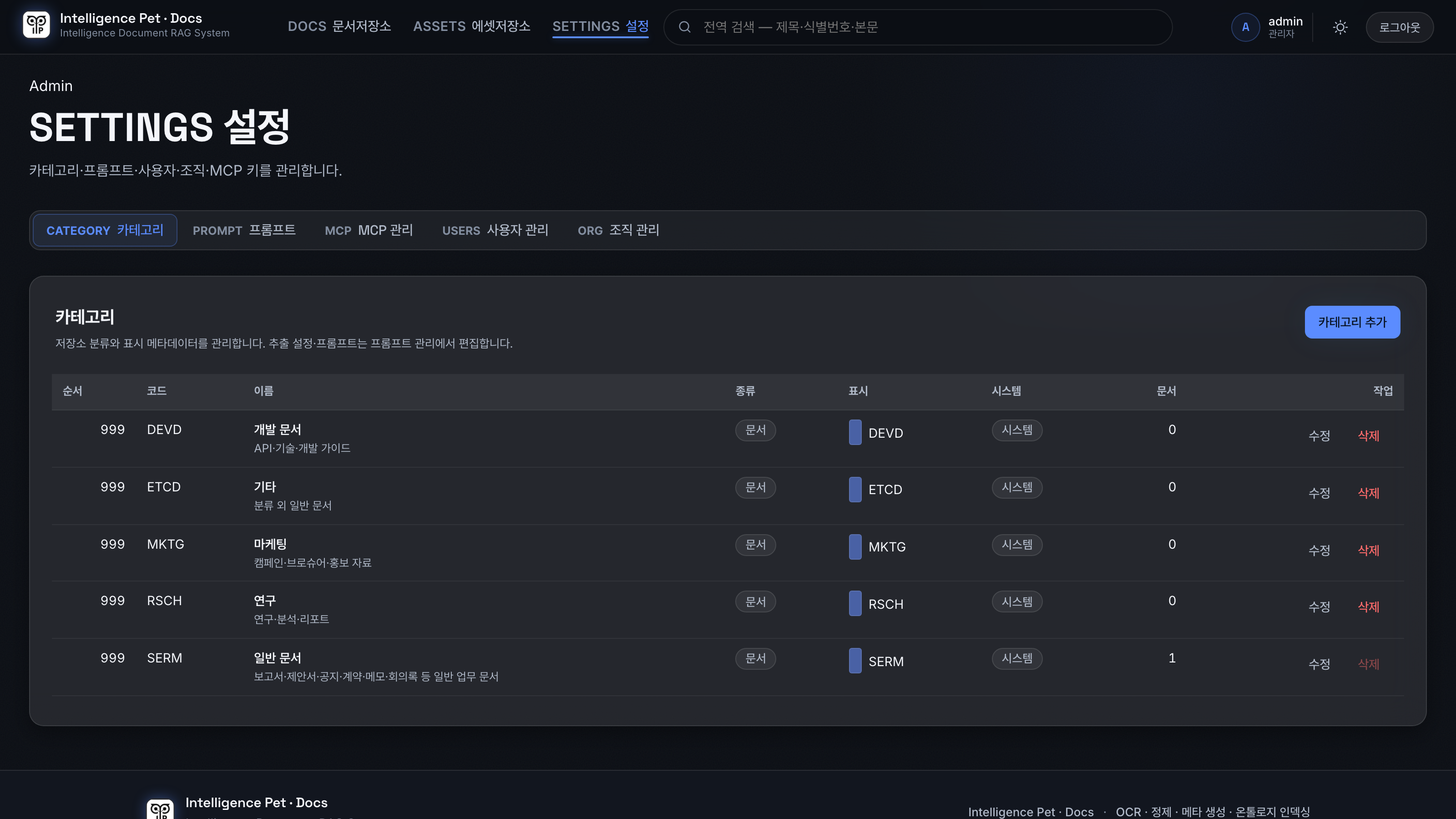Image resolution: width=1456 pixels, height=819 pixels.
Task: Switch to the USERS 사용자 관리 tab
Action: tap(495, 230)
